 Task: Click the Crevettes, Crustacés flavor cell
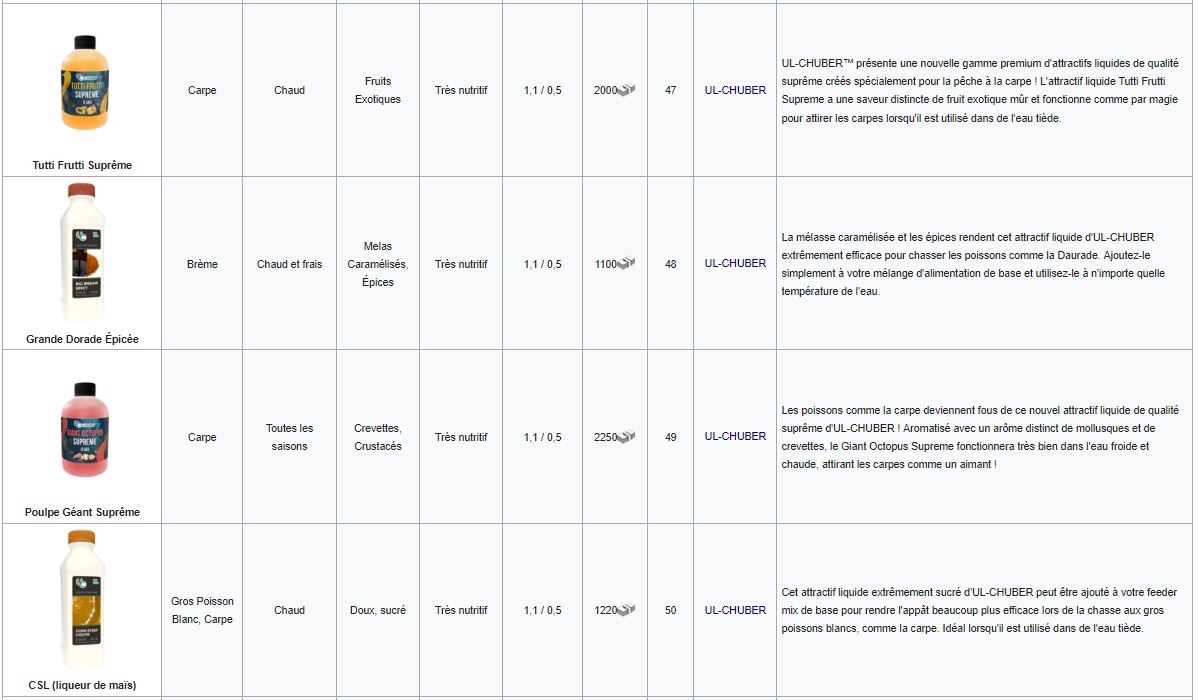(x=378, y=437)
